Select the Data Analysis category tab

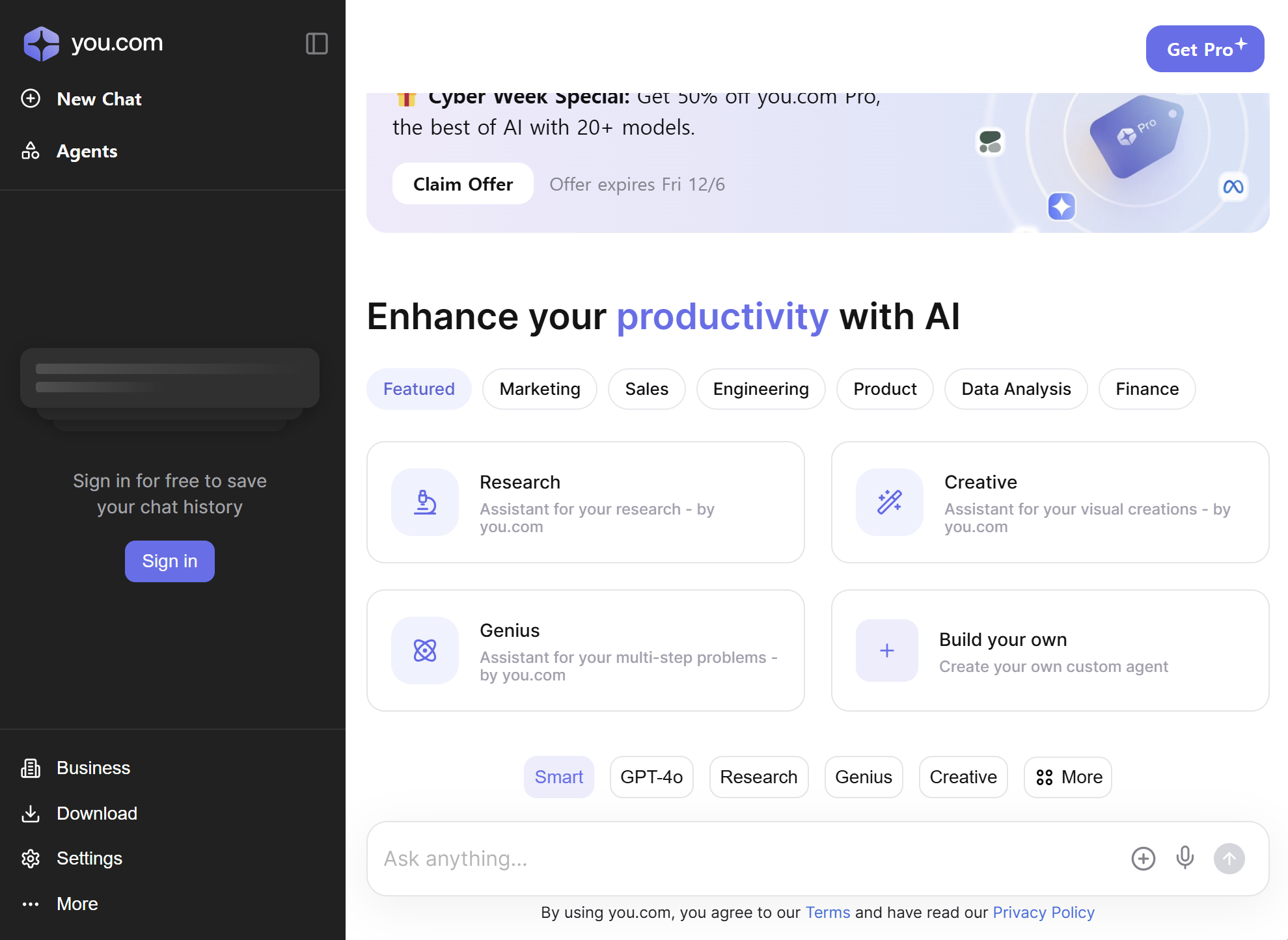click(x=1017, y=389)
